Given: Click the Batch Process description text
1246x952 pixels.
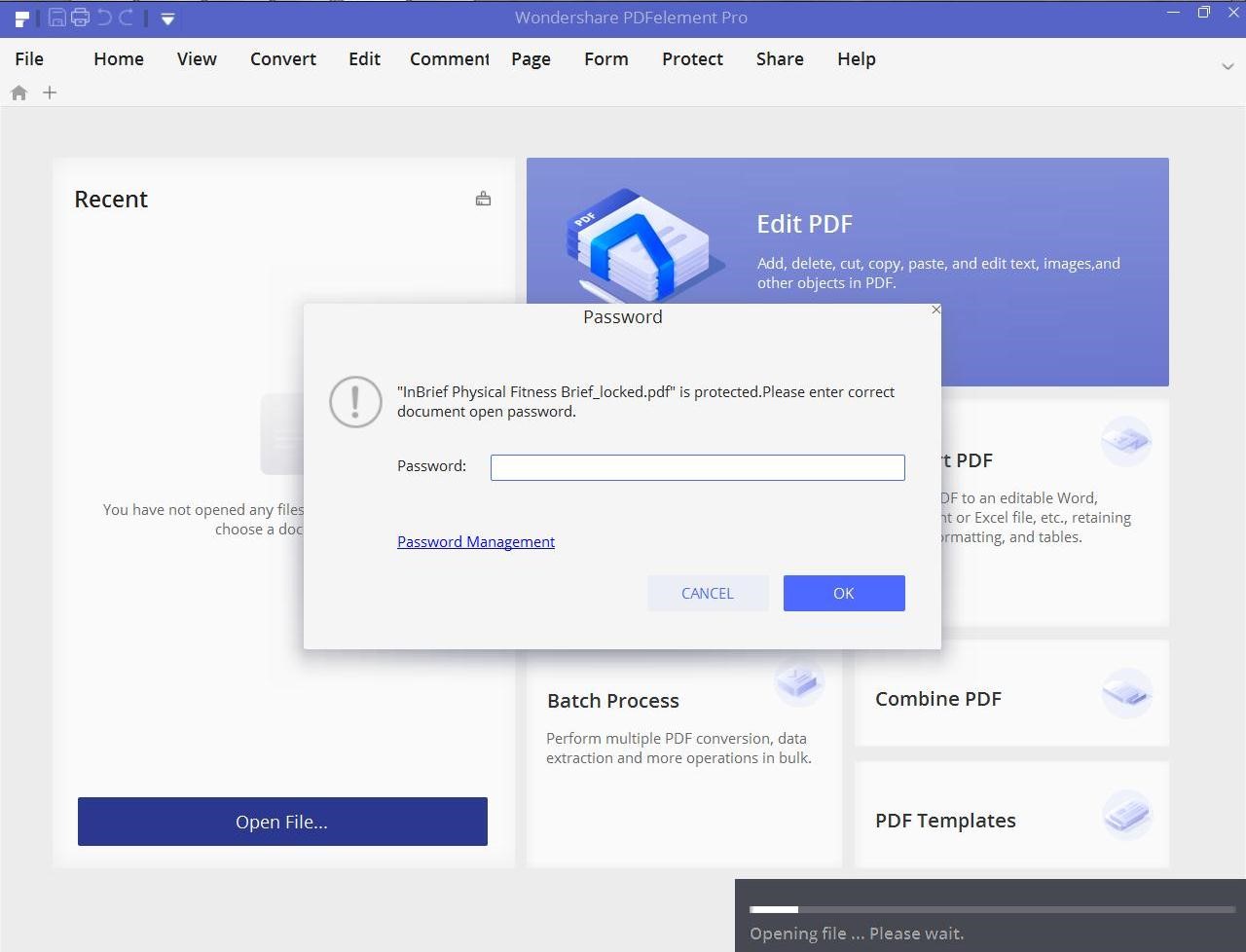Looking at the screenshot, I should point(678,748).
